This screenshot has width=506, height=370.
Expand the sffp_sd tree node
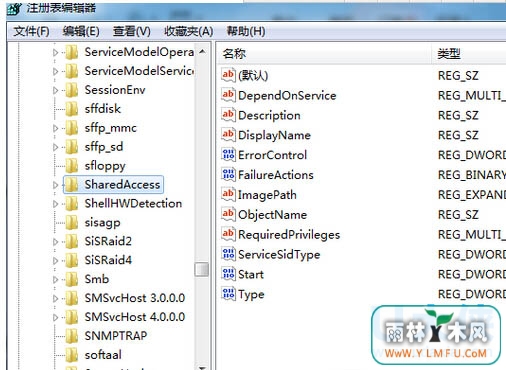click(x=55, y=147)
